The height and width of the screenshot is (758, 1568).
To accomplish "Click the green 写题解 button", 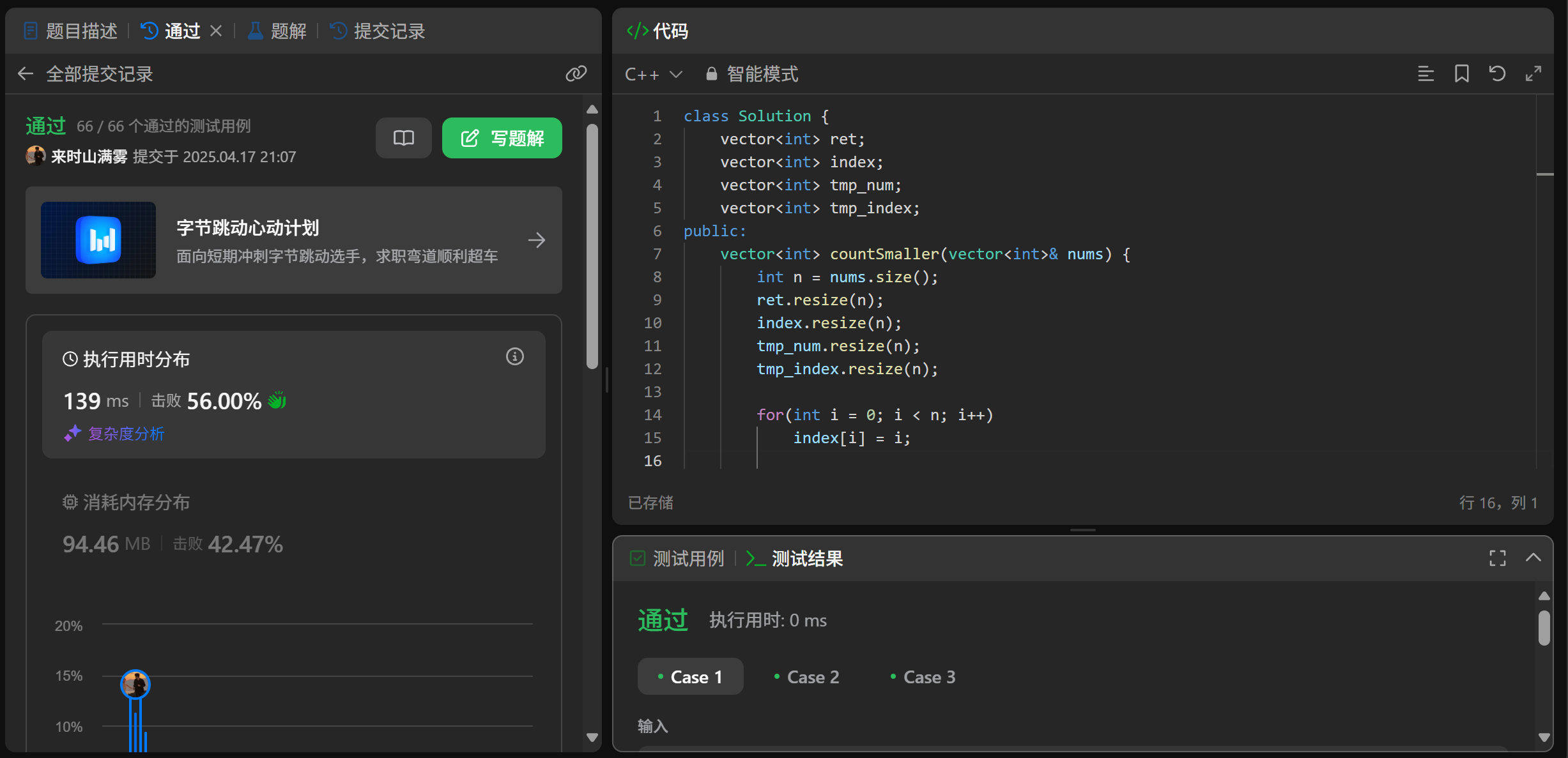I will (502, 138).
